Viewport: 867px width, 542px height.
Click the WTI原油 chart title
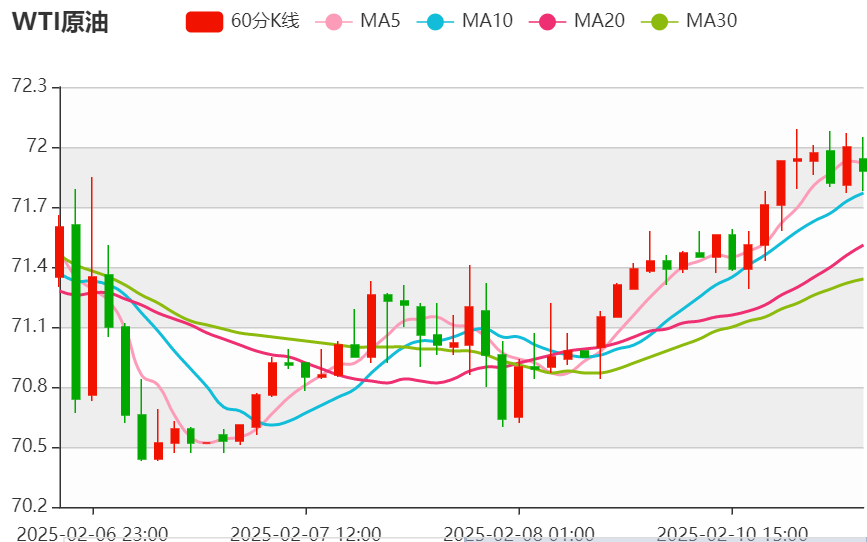(x=60, y=22)
